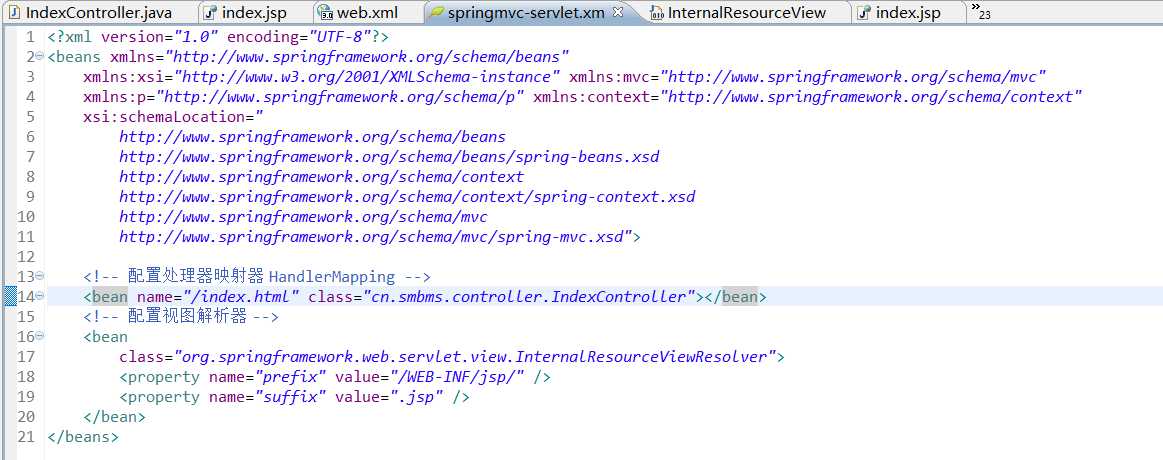Click the schema/context URL on line 8
This screenshot has width=1163, height=460.
pos(321,177)
